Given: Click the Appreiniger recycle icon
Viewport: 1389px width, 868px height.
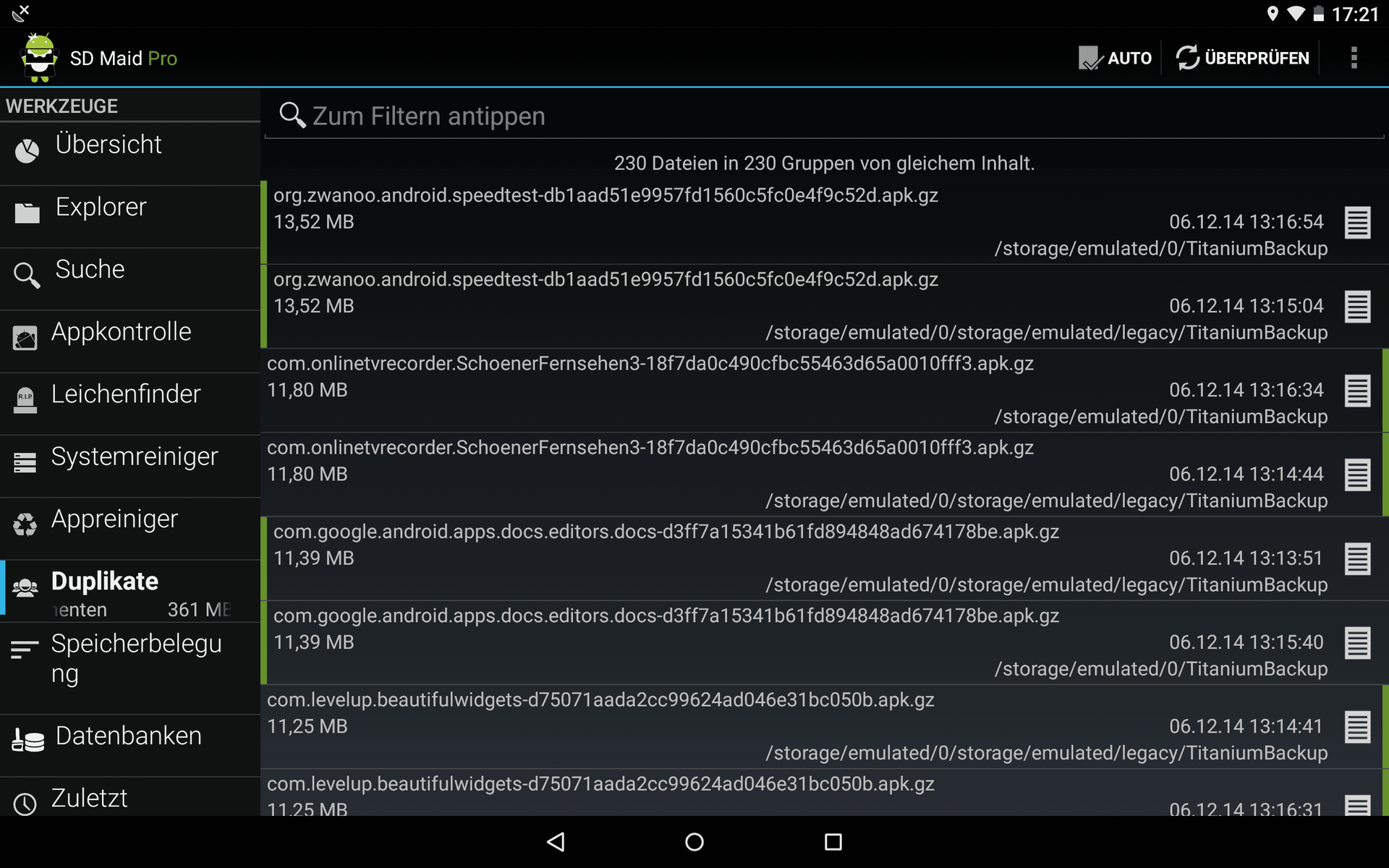Looking at the screenshot, I should pyautogui.click(x=25, y=524).
